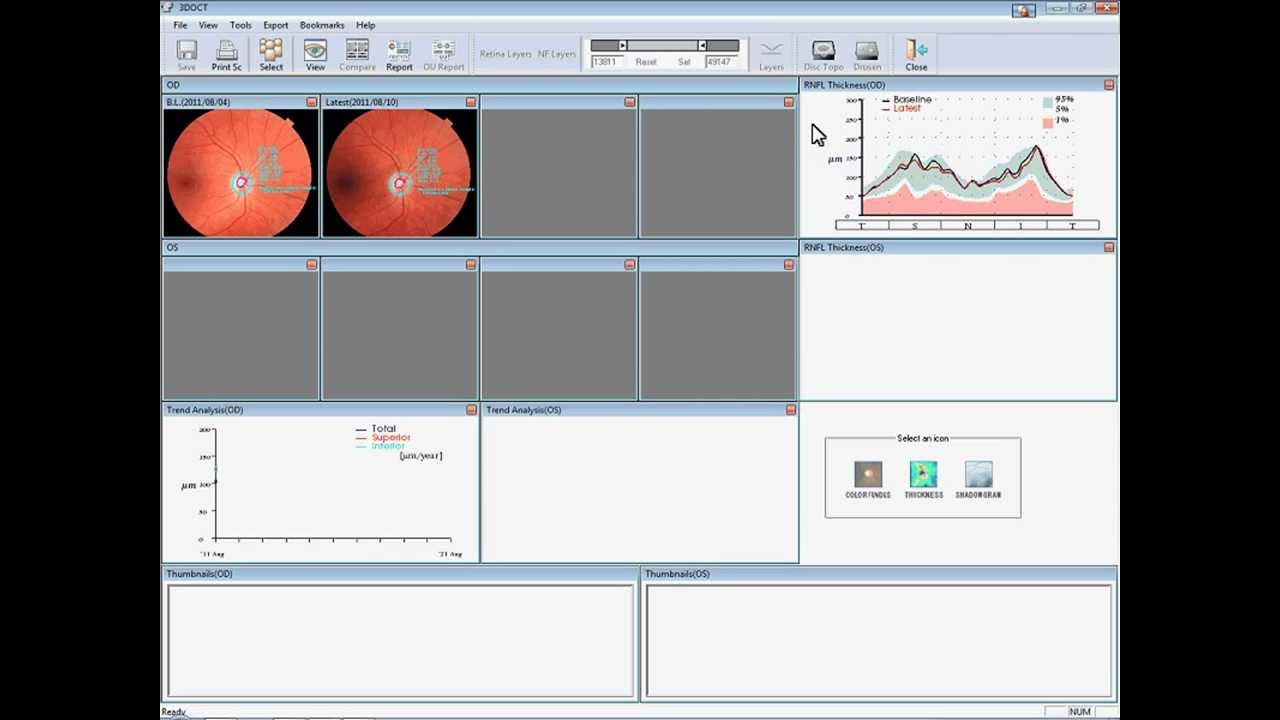This screenshot has height=720, width=1280.
Task: Select the baseline fundus image dated 2011/08/04
Action: click(241, 173)
